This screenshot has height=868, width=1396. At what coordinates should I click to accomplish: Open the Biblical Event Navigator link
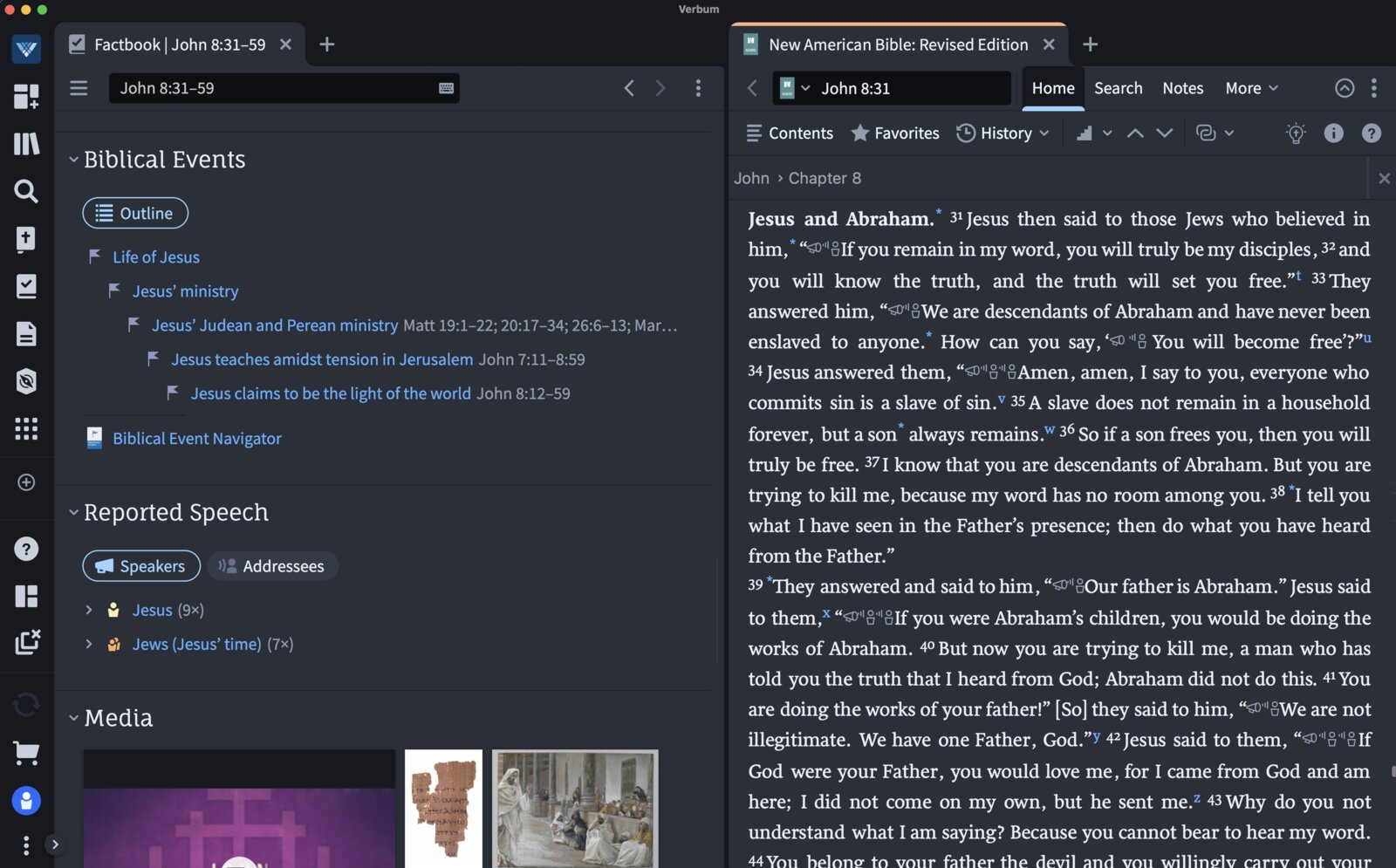tap(196, 438)
